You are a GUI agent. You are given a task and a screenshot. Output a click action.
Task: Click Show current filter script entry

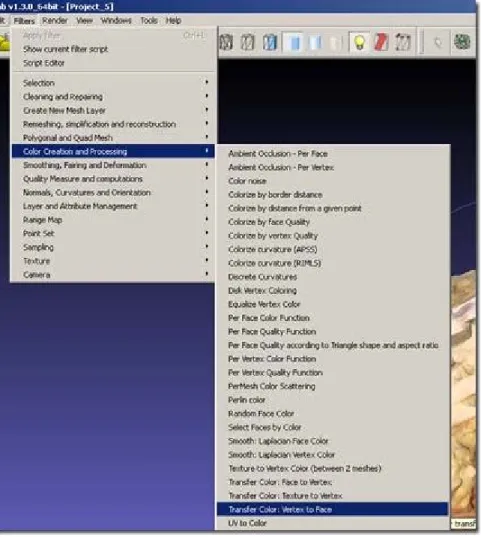[65, 49]
